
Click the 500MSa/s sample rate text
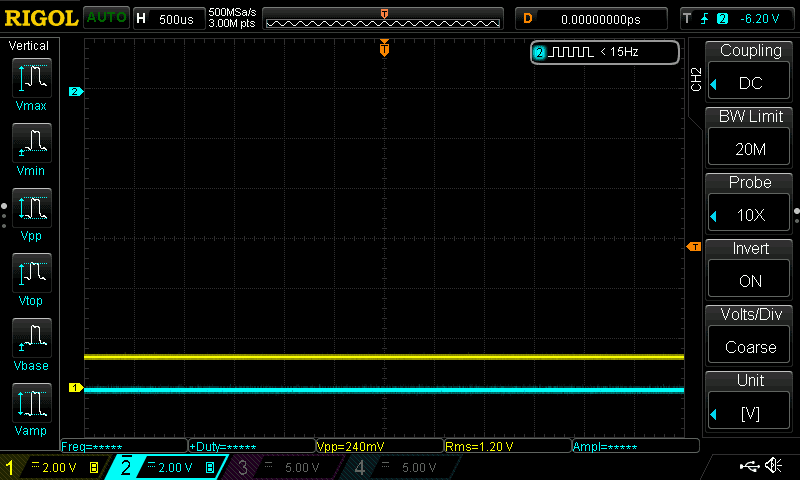(x=232, y=13)
